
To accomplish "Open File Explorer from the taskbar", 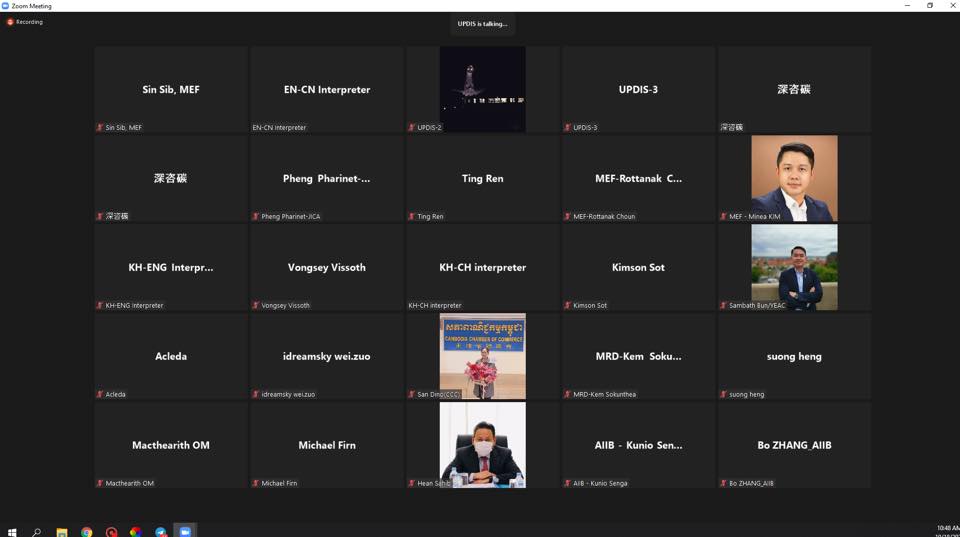I will tap(62, 531).
